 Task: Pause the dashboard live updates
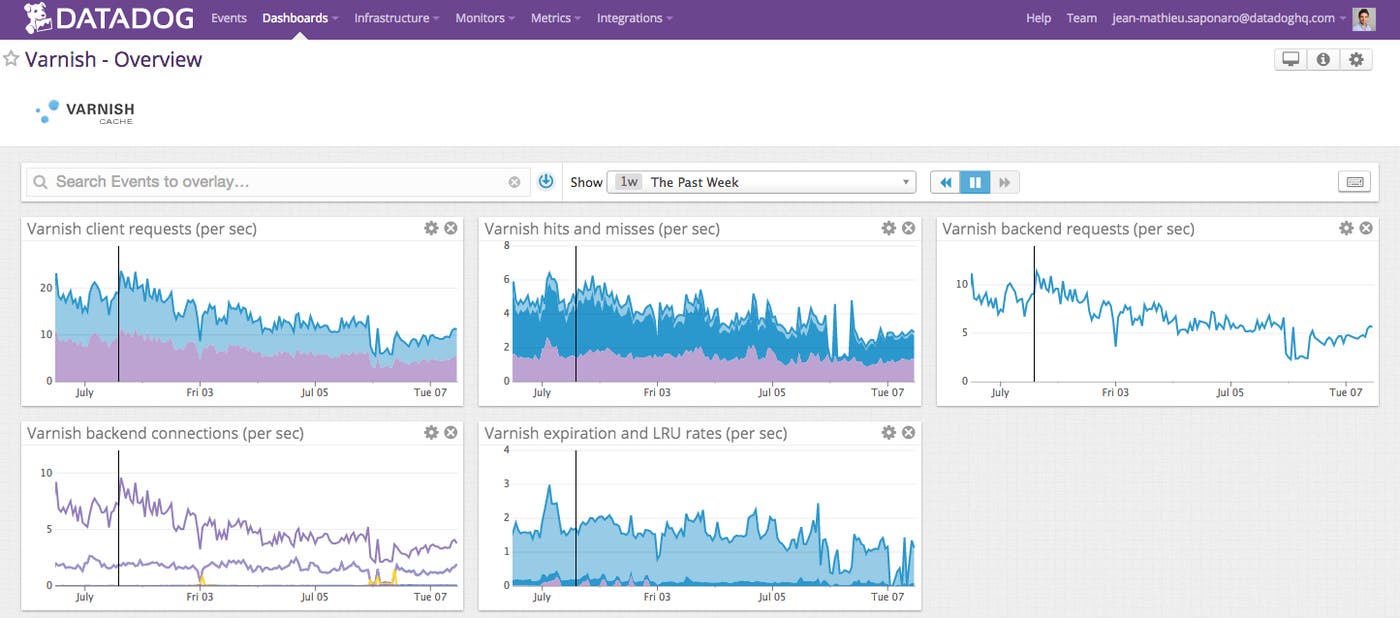click(x=975, y=181)
